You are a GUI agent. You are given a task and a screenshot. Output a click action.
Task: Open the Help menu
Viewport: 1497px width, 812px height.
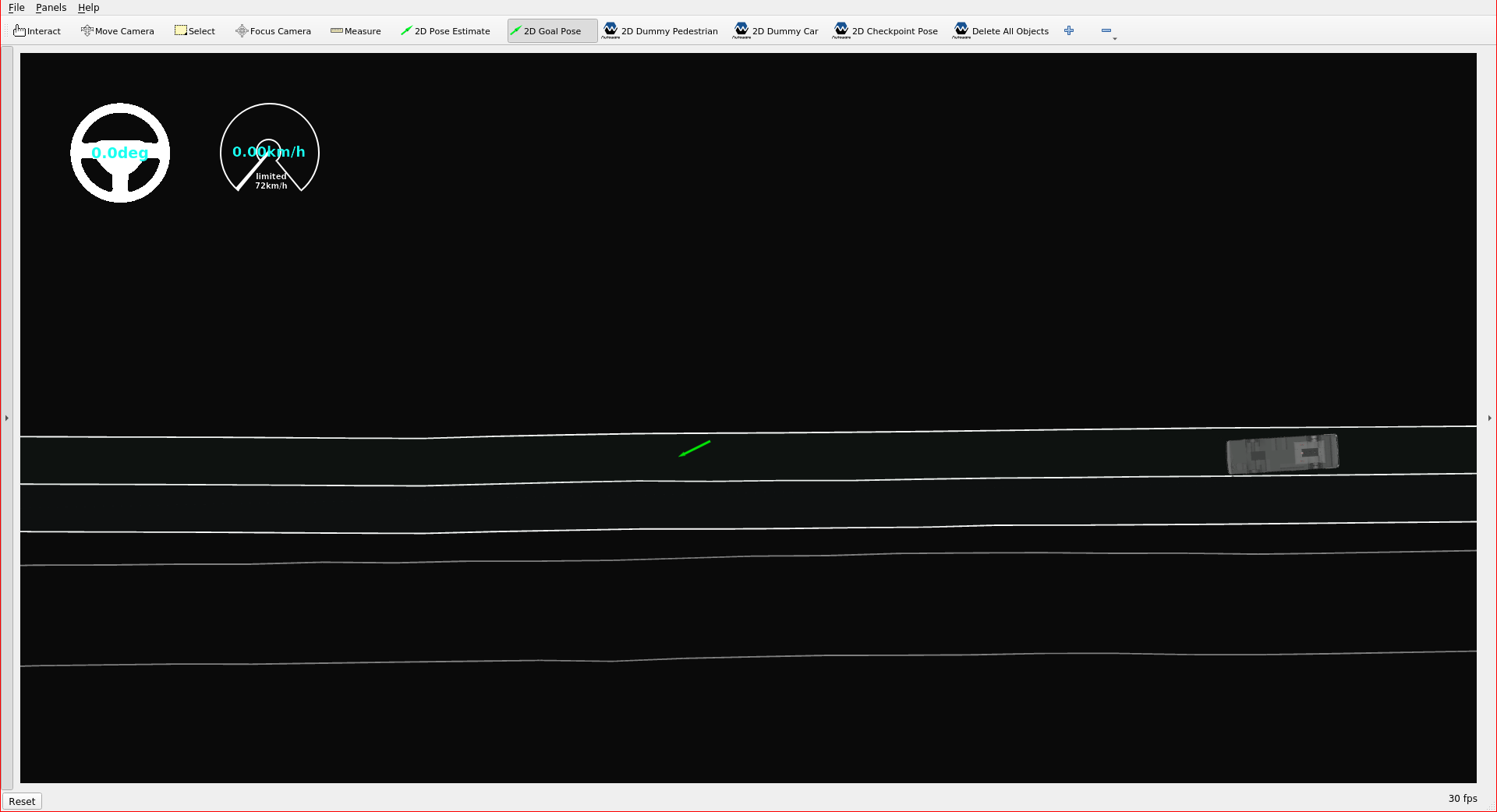tap(88, 7)
